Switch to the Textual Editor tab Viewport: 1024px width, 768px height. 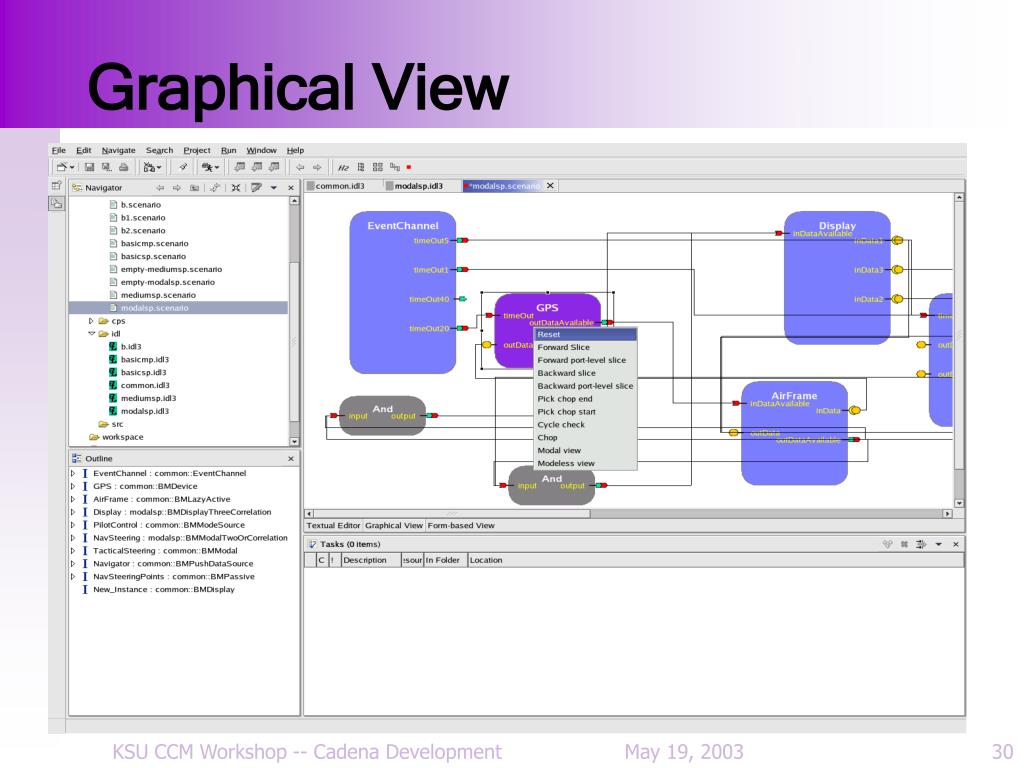point(333,525)
